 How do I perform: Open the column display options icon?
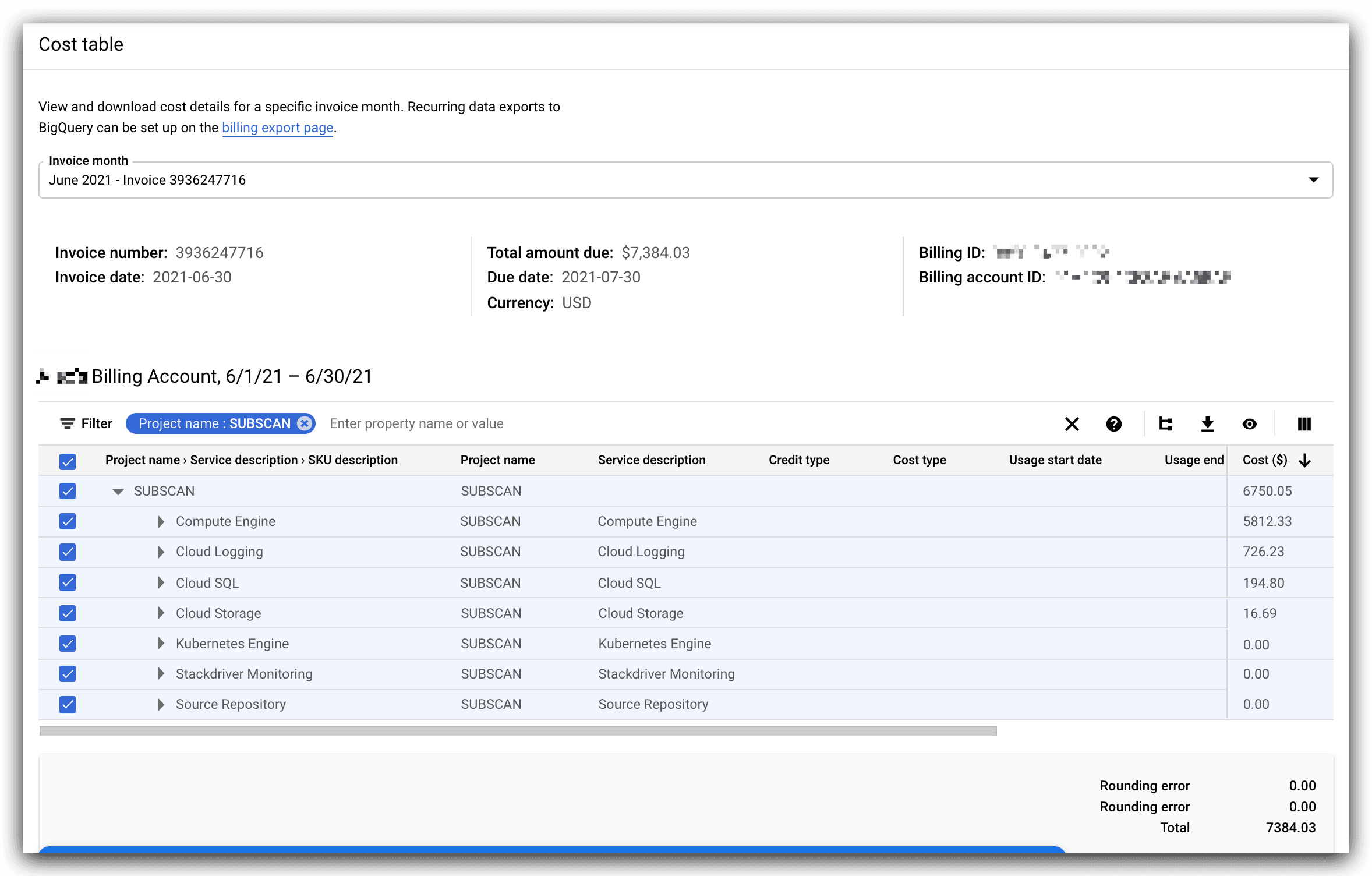click(1304, 424)
